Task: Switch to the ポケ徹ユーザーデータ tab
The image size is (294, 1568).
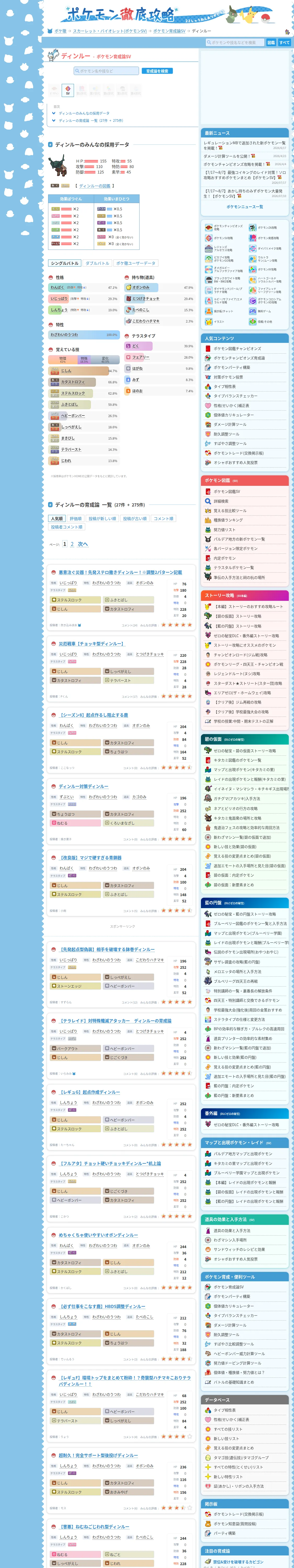Action: [136, 264]
